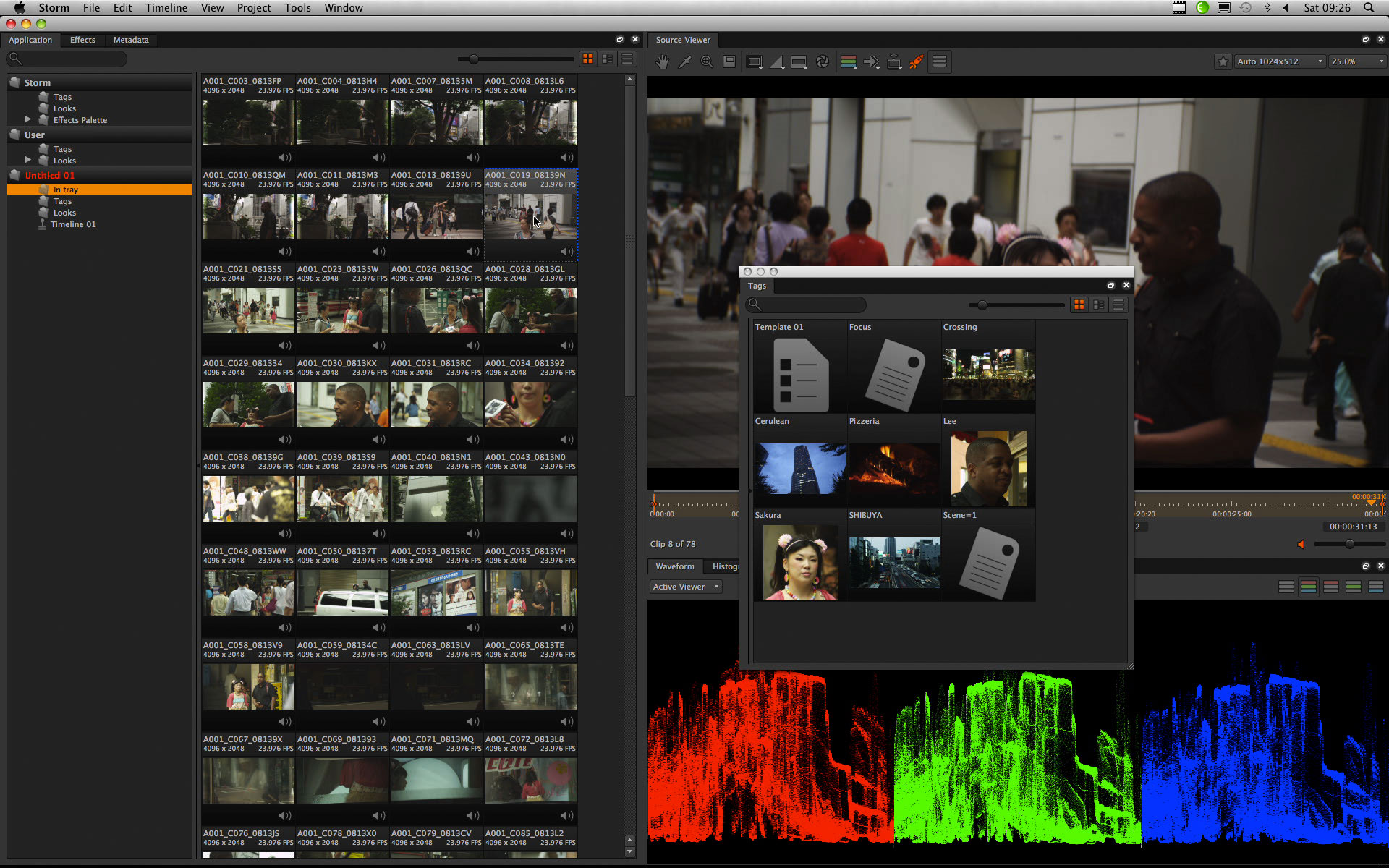Click the audio speaker icon under A001_C034_081392
This screenshot has width=1389, height=868.
566,439
